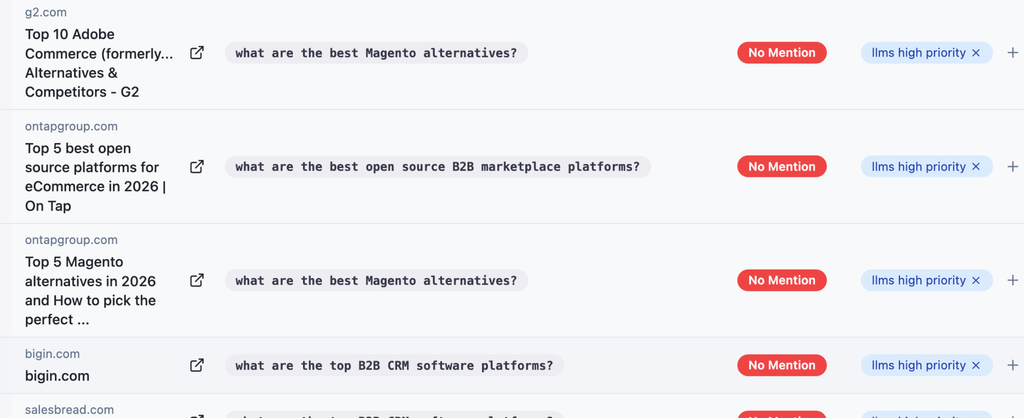Open Top 10 Adobe Commerce Alternatives title

(x=99, y=63)
